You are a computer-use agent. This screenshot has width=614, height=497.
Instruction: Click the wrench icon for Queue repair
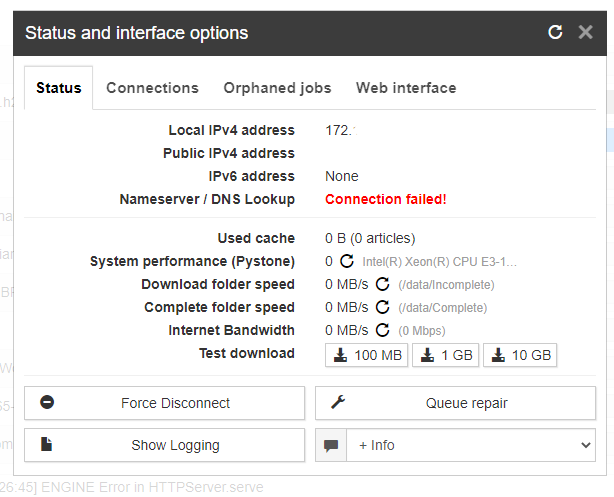[338, 402]
